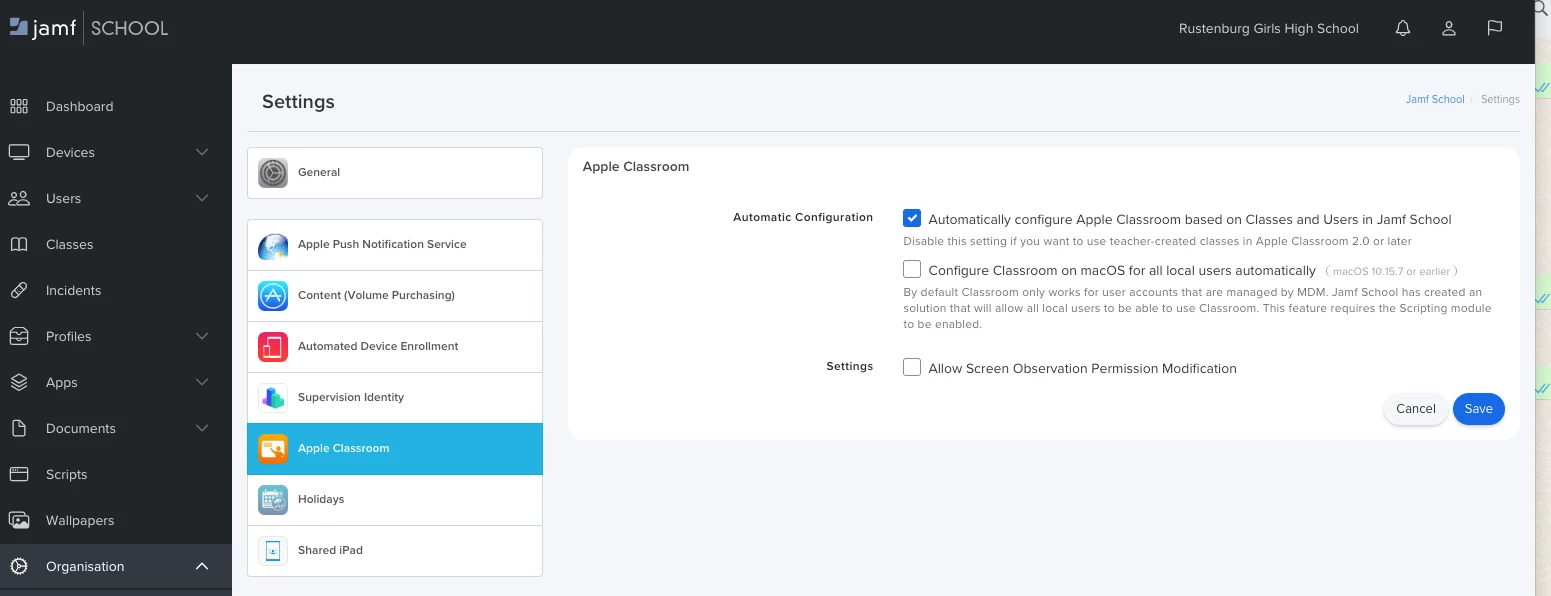Open Wallpapers in the sidebar
This screenshot has width=1551, height=596.
tap(116, 520)
